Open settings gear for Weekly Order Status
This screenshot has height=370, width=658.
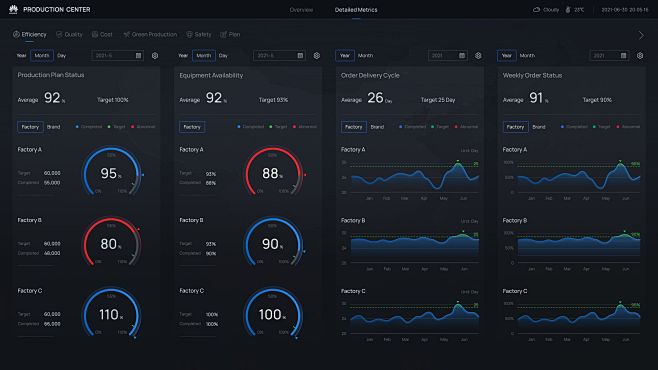640,55
